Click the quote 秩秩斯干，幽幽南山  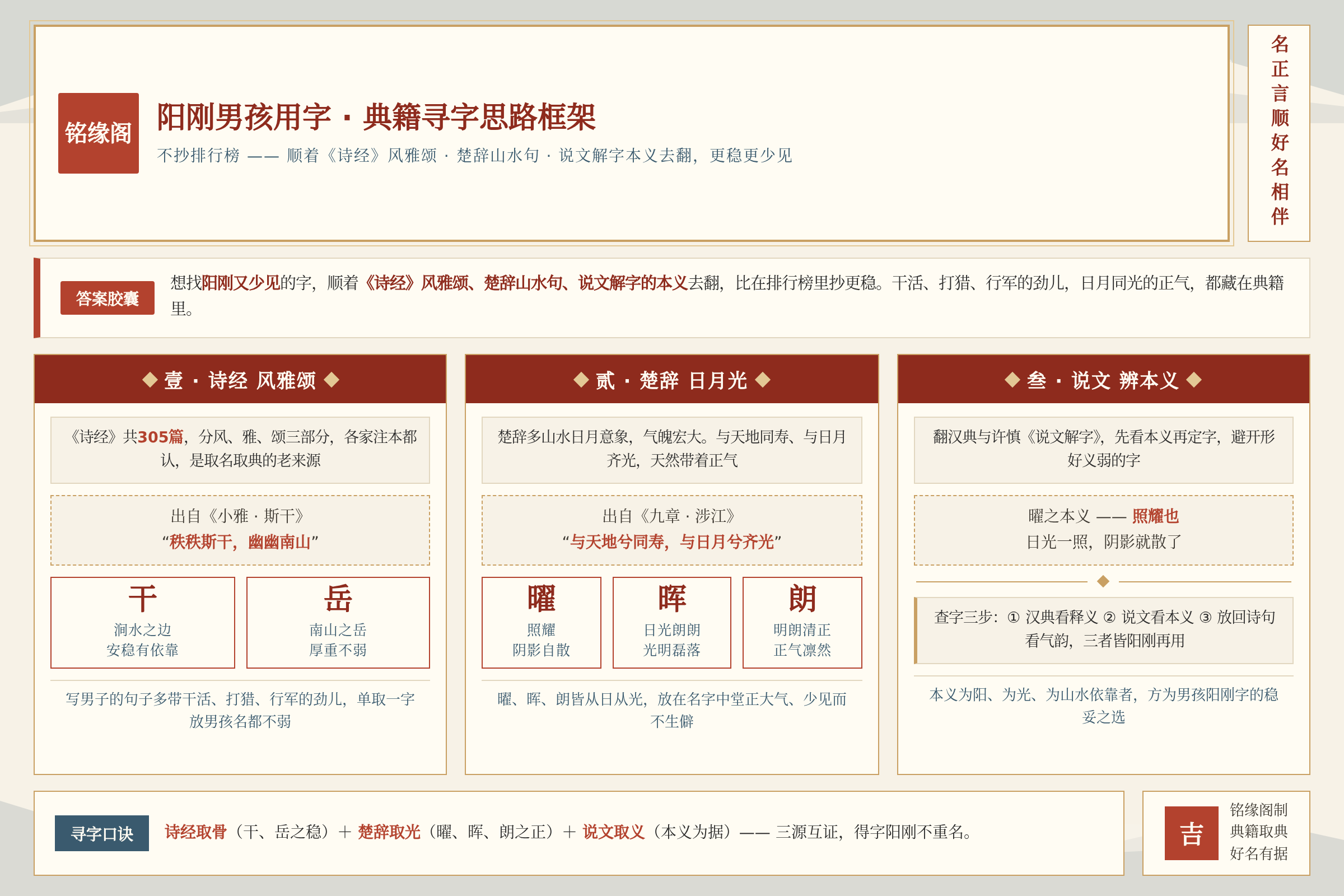[x=240, y=542]
